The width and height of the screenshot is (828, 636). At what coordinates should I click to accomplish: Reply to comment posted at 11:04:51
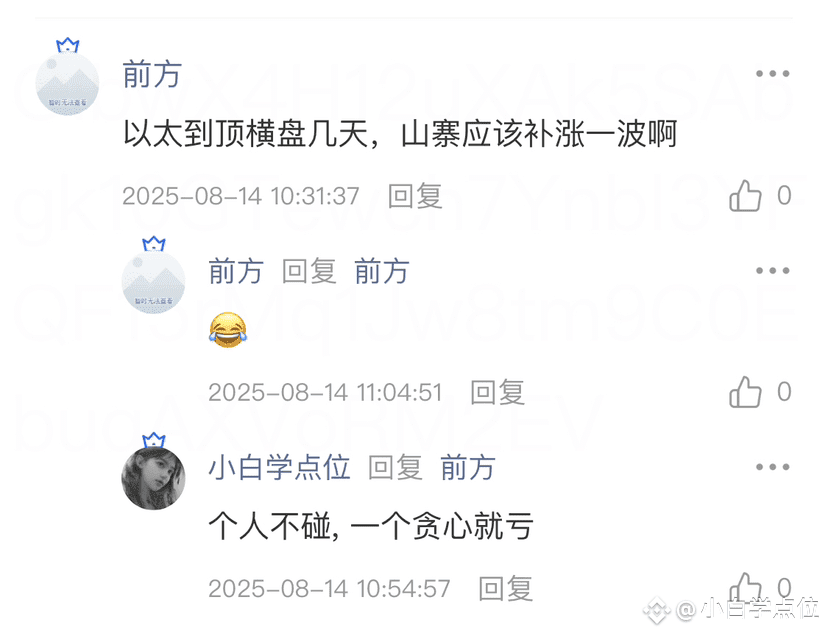tap(497, 392)
